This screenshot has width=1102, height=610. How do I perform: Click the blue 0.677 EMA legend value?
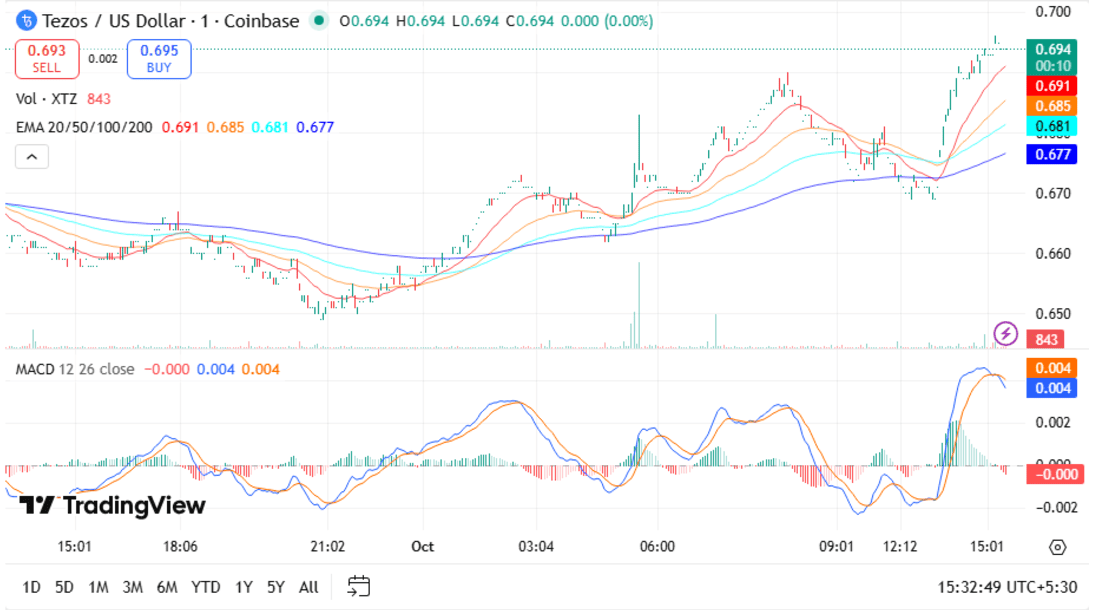tap(315, 127)
